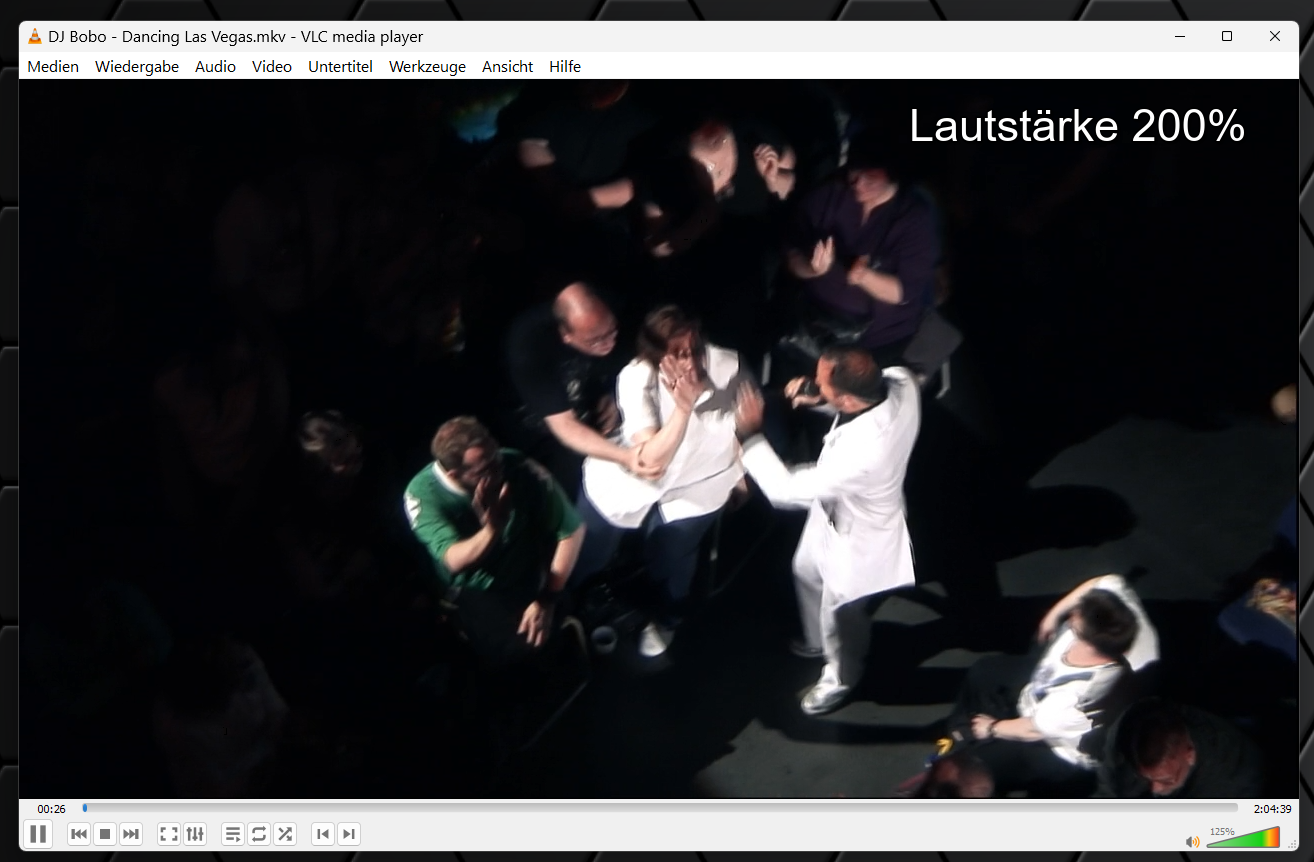
Task: Skip to next media in playlist
Action: [131, 834]
